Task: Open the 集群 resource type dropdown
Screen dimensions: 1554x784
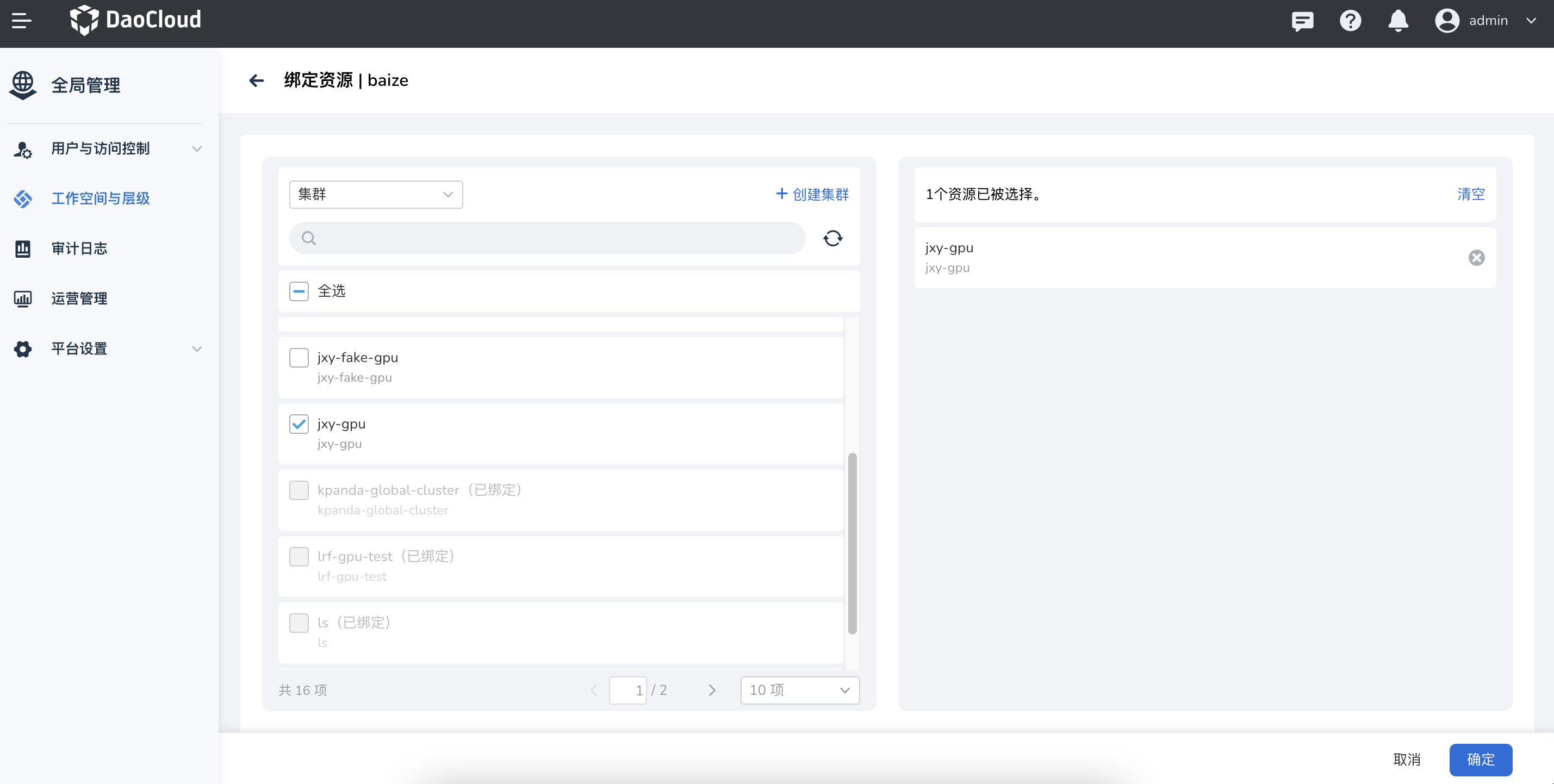Action: click(x=376, y=194)
